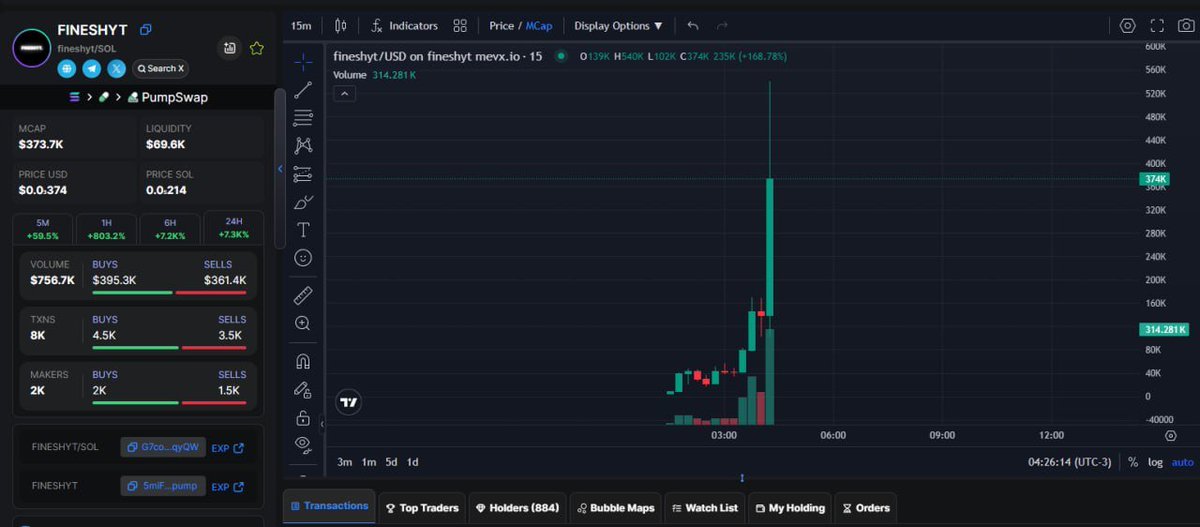Toggle log scale on price axis
Image resolution: width=1200 pixels, height=527 pixels.
(1156, 462)
